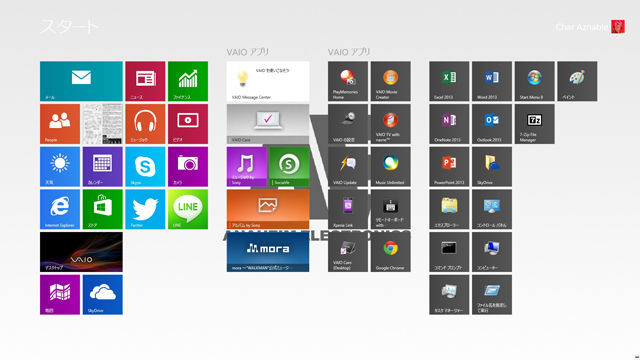Launch PlayMemories Home
640x360 pixels.
(x=348, y=81)
